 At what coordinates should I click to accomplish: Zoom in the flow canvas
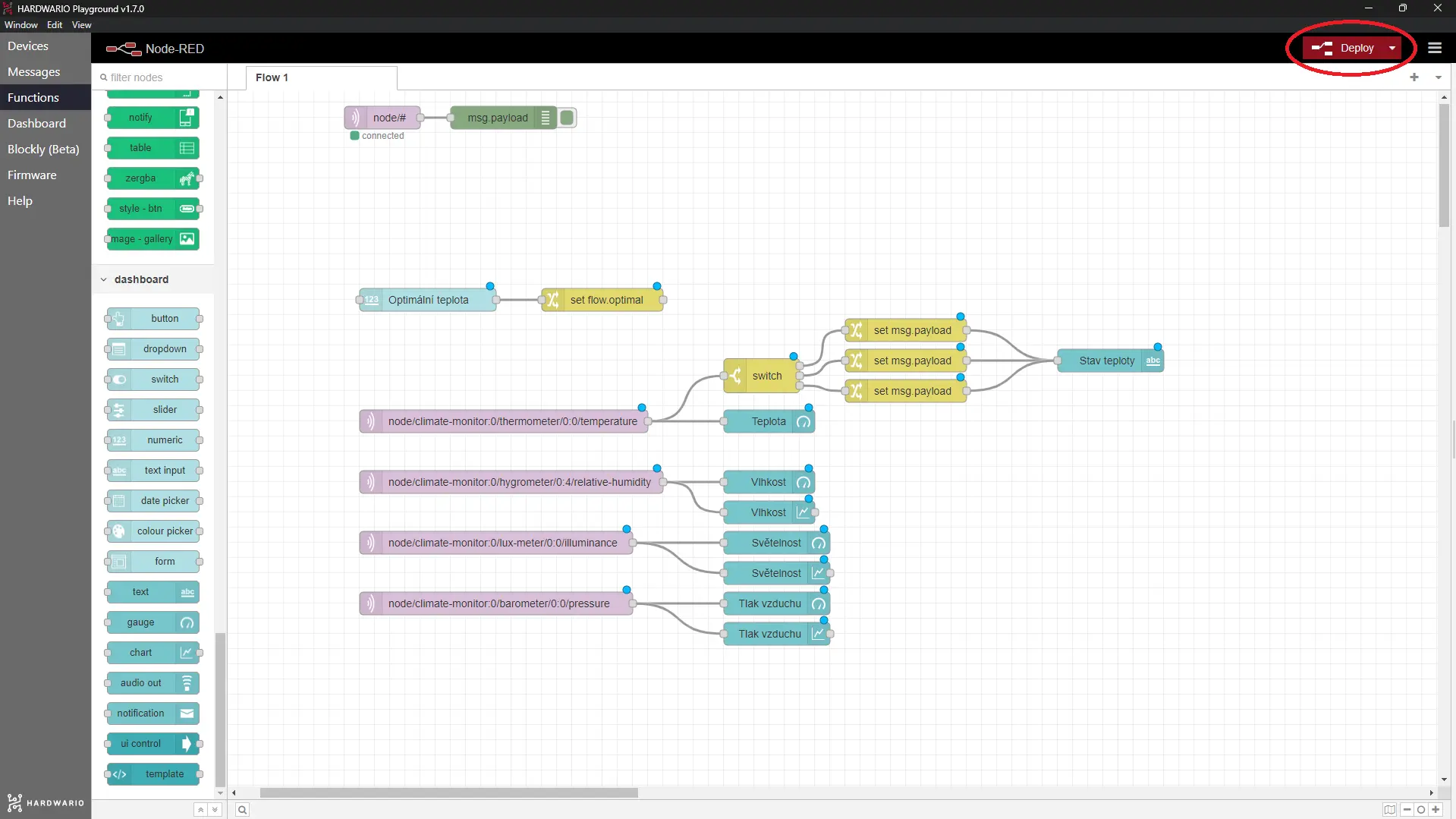tap(1436, 810)
